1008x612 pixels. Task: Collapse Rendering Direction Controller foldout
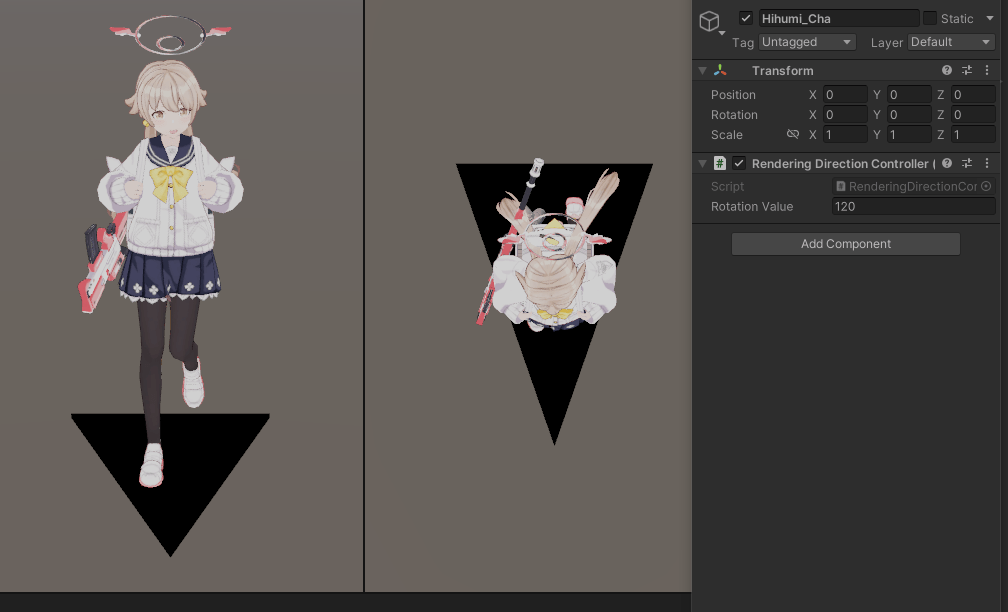tap(703, 163)
